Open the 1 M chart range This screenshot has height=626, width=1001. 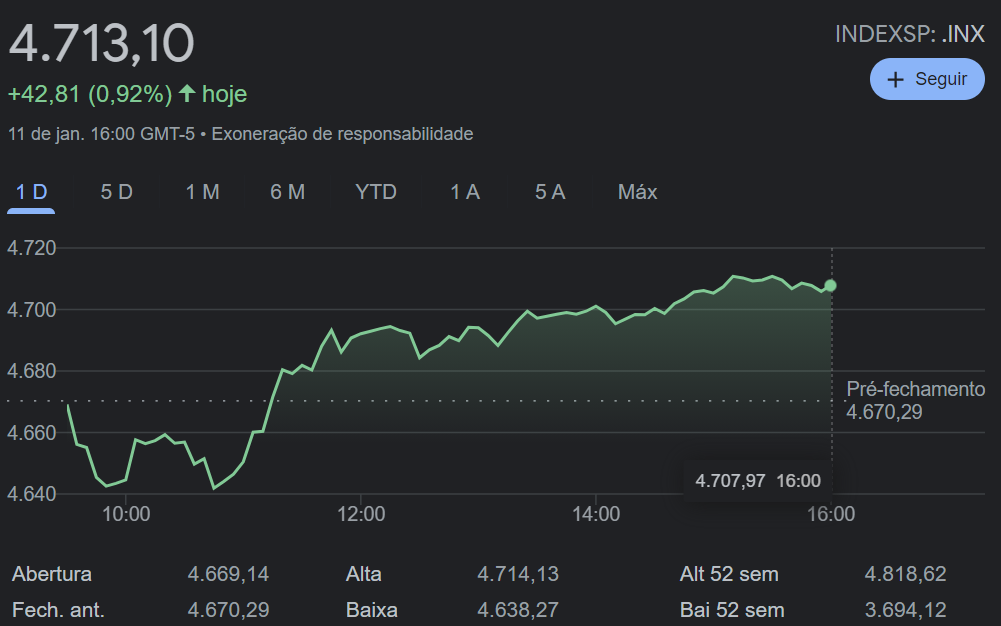point(202,192)
